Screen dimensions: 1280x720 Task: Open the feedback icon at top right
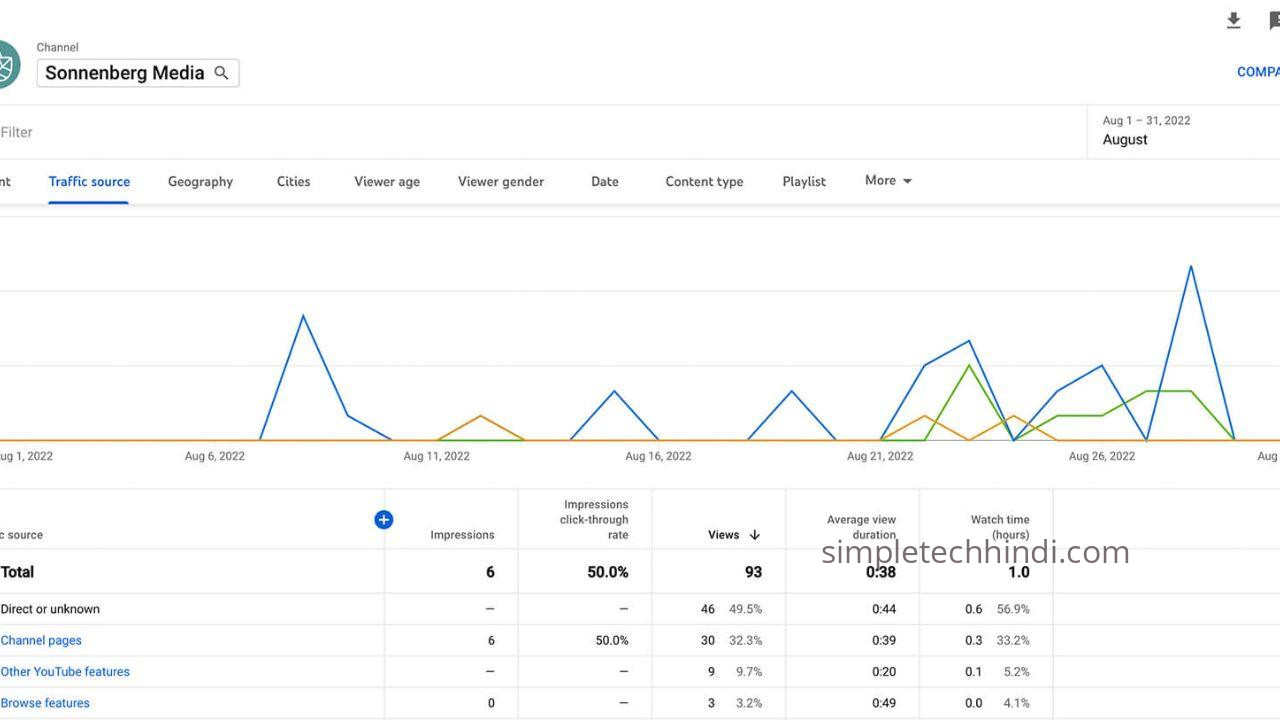tap(1274, 21)
